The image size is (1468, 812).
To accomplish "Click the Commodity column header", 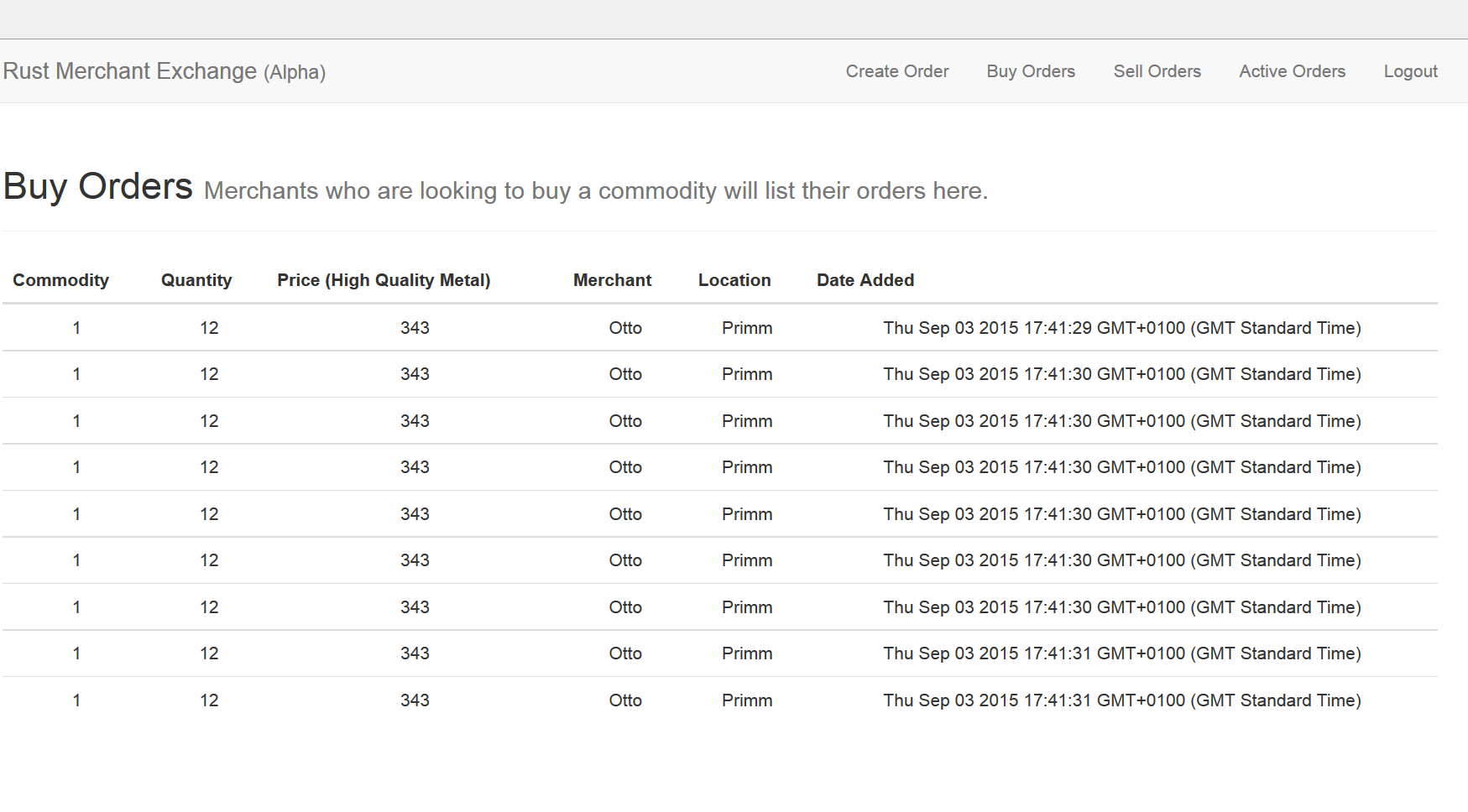I will 60,280.
